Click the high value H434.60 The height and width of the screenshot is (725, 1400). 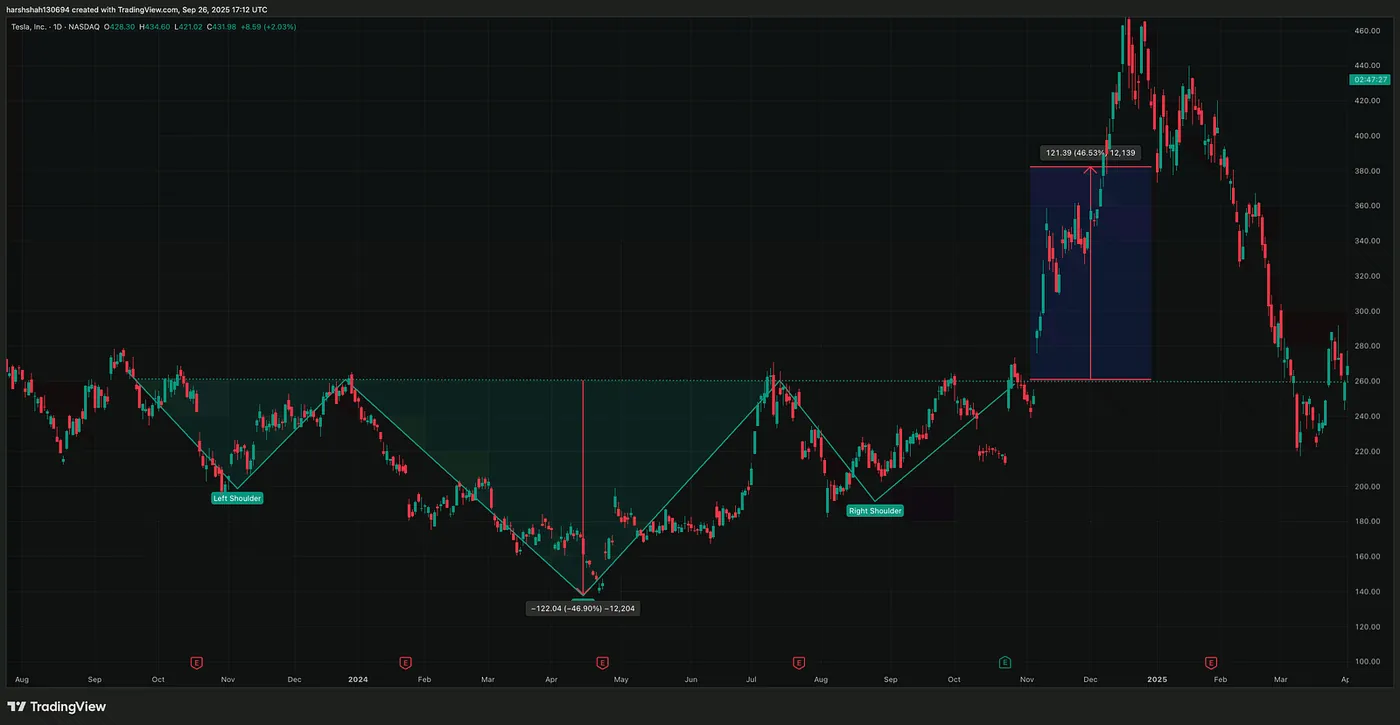155,26
